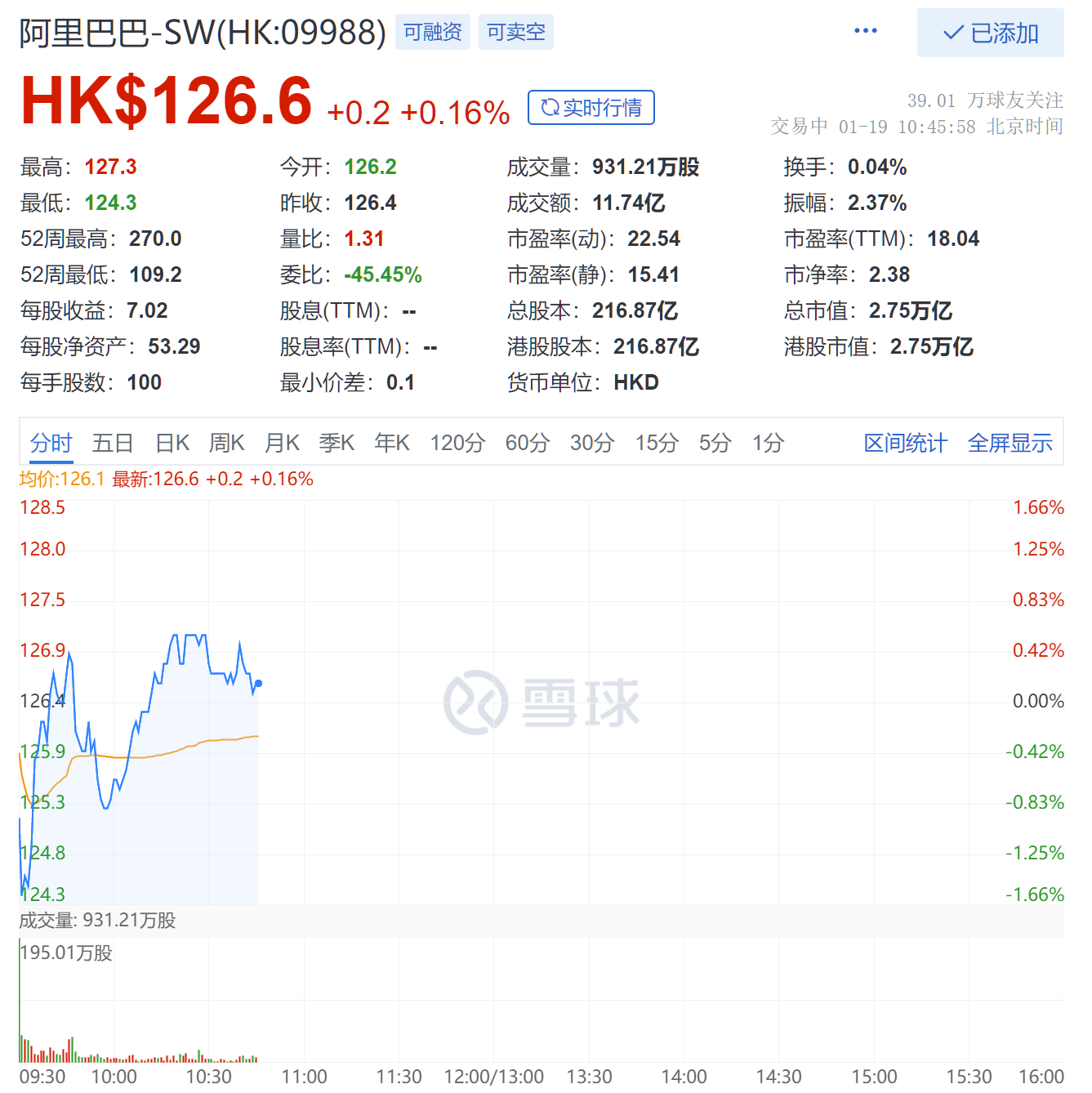Open the 周K chart tab
The height and width of the screenshot is (1093, 1092).
(x=227, y=443)
